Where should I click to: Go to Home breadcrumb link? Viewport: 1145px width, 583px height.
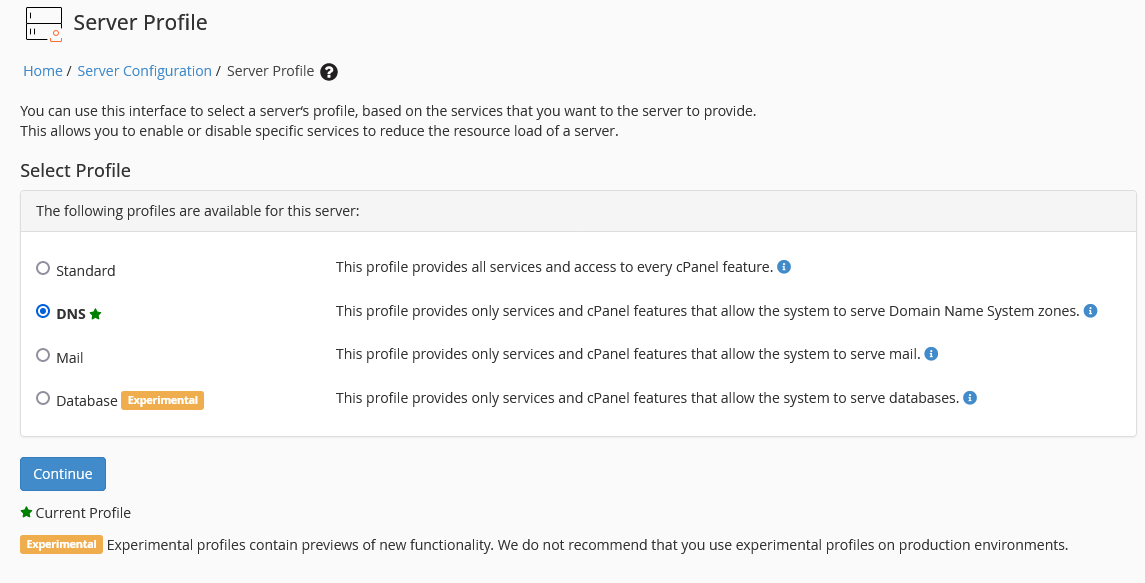coord(43,71)
